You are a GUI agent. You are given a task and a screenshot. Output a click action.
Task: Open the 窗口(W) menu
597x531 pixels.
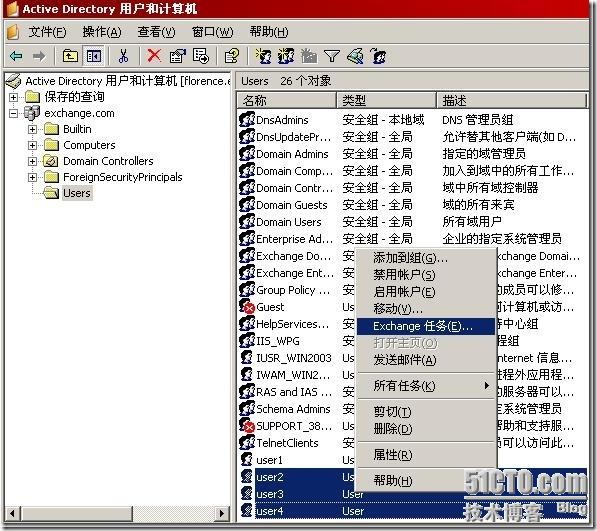[x=212, y=32]
